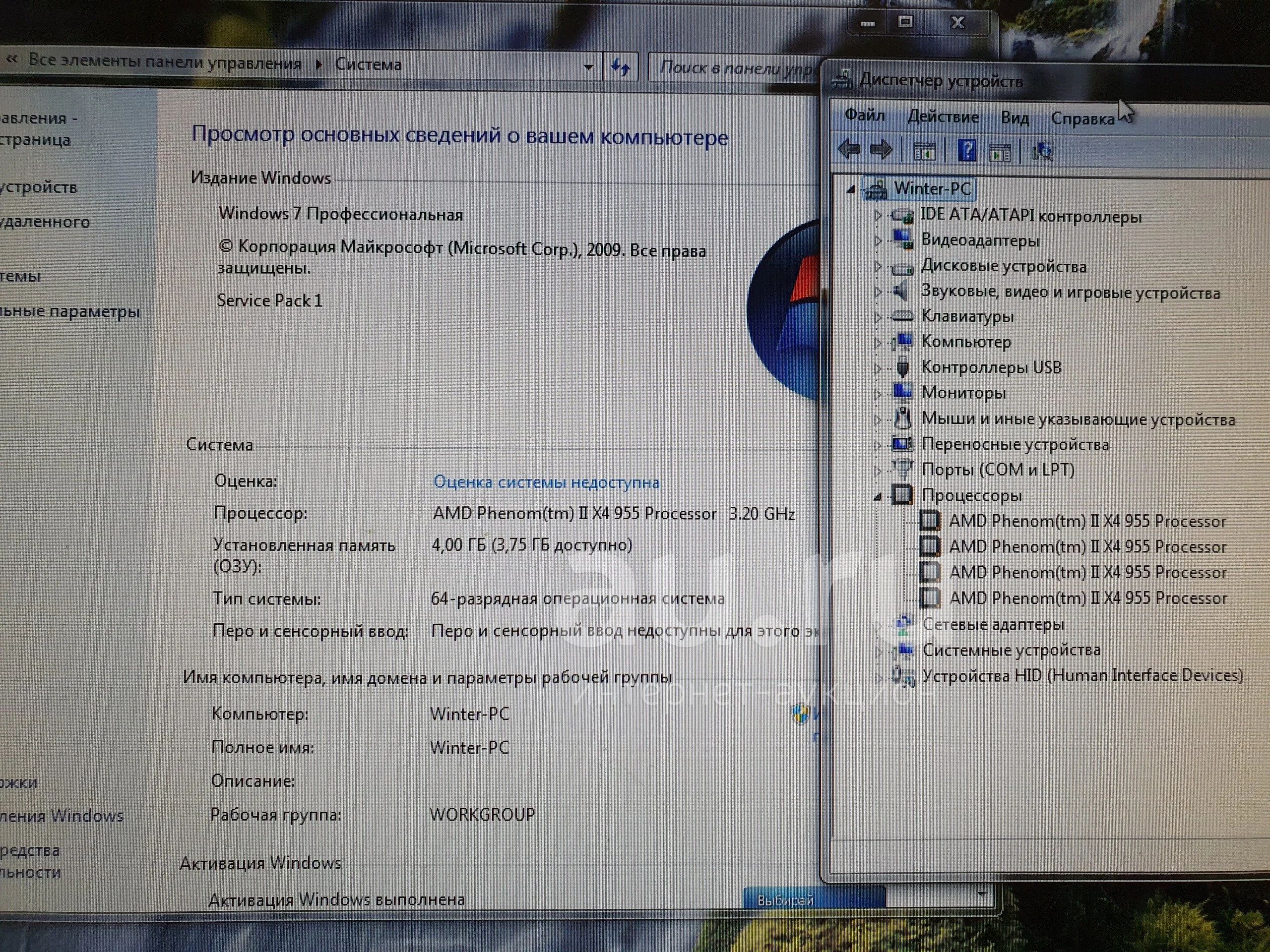Image resolution: width=1270 pixels, height=952 pixels.
Task: Click Все элементы панели управления breadcrumb
Action: point(165,62)
